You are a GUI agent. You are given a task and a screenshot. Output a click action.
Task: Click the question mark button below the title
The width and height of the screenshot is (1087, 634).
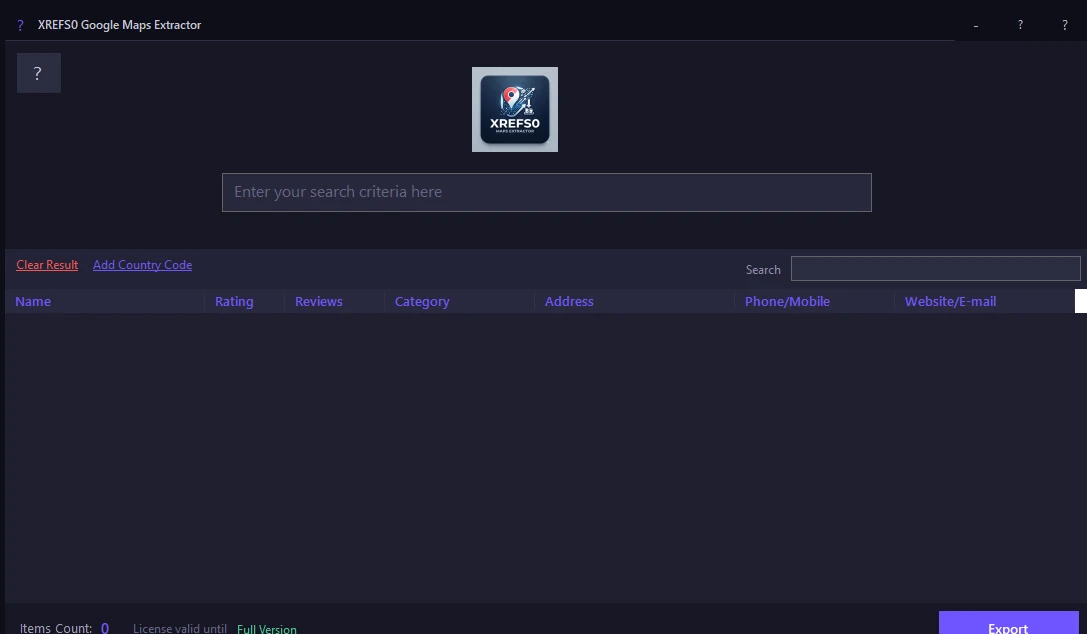point(39,73)
